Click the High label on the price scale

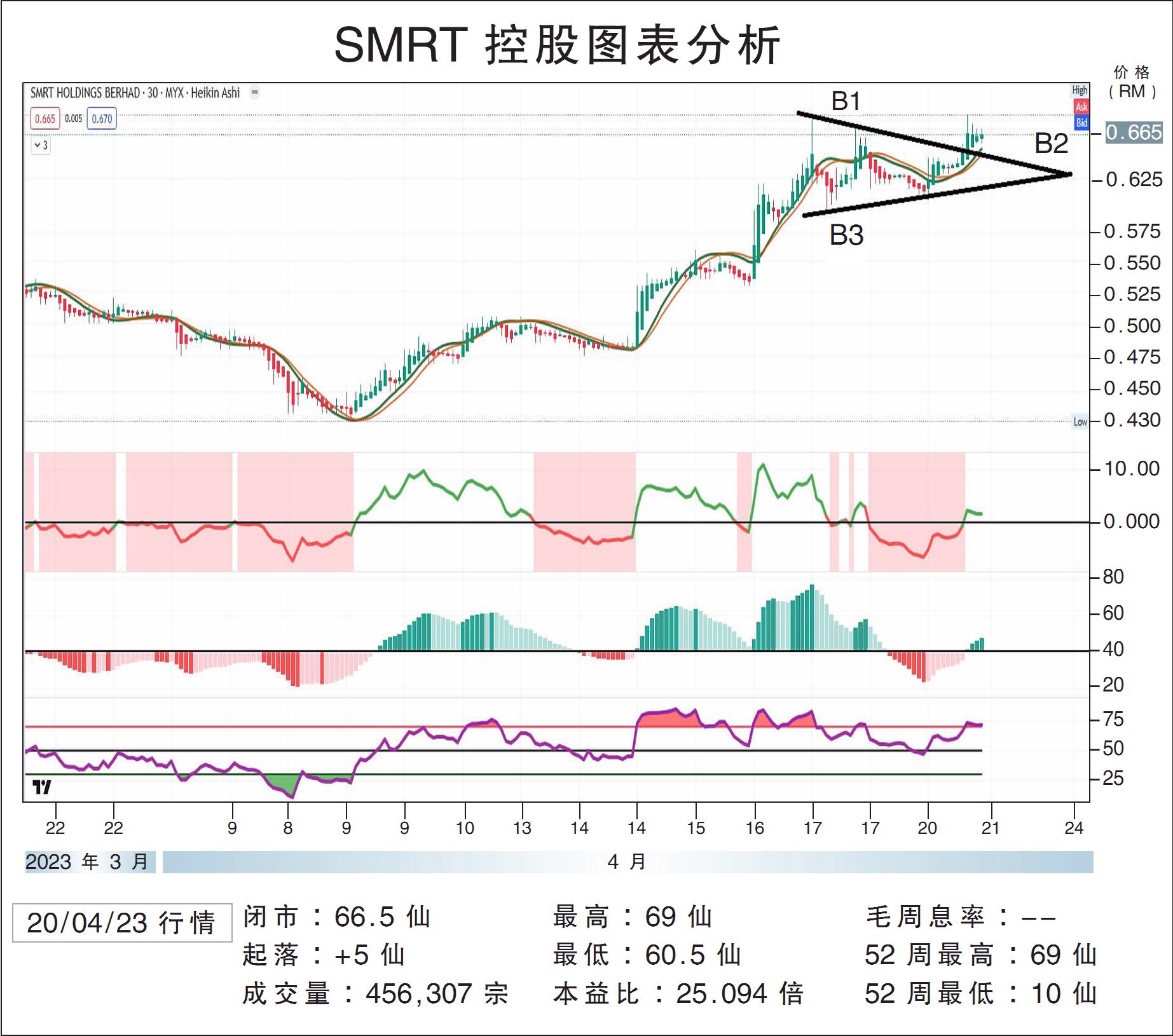[x=1080, y=91]
